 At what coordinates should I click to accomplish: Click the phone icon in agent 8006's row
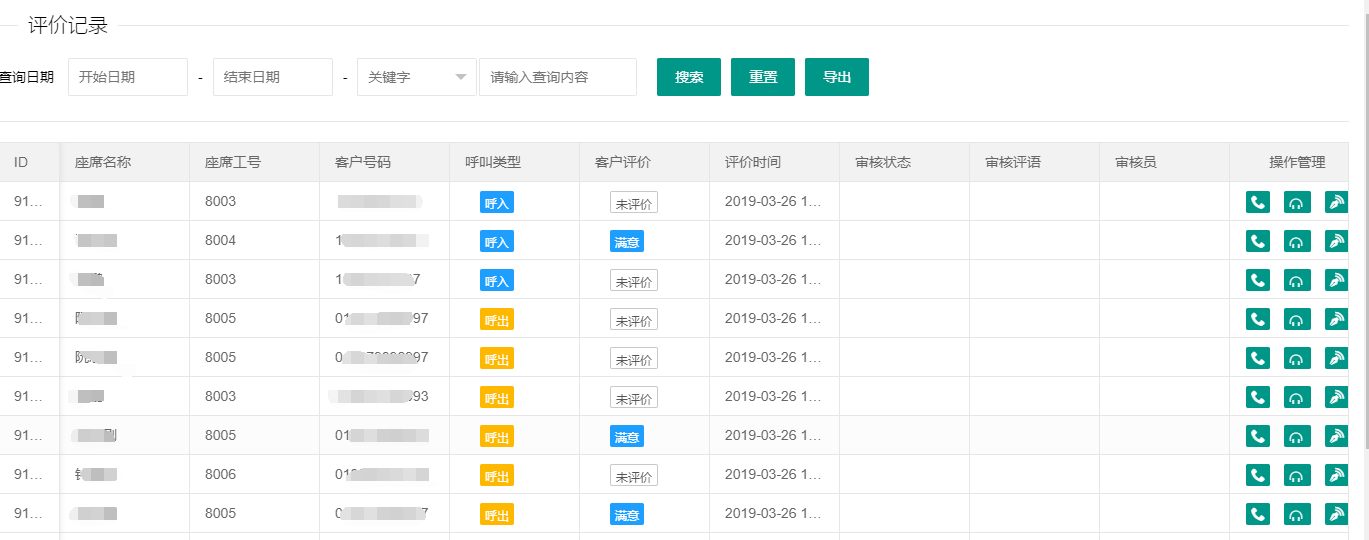pyautogui.click(x=1258, y=475)
